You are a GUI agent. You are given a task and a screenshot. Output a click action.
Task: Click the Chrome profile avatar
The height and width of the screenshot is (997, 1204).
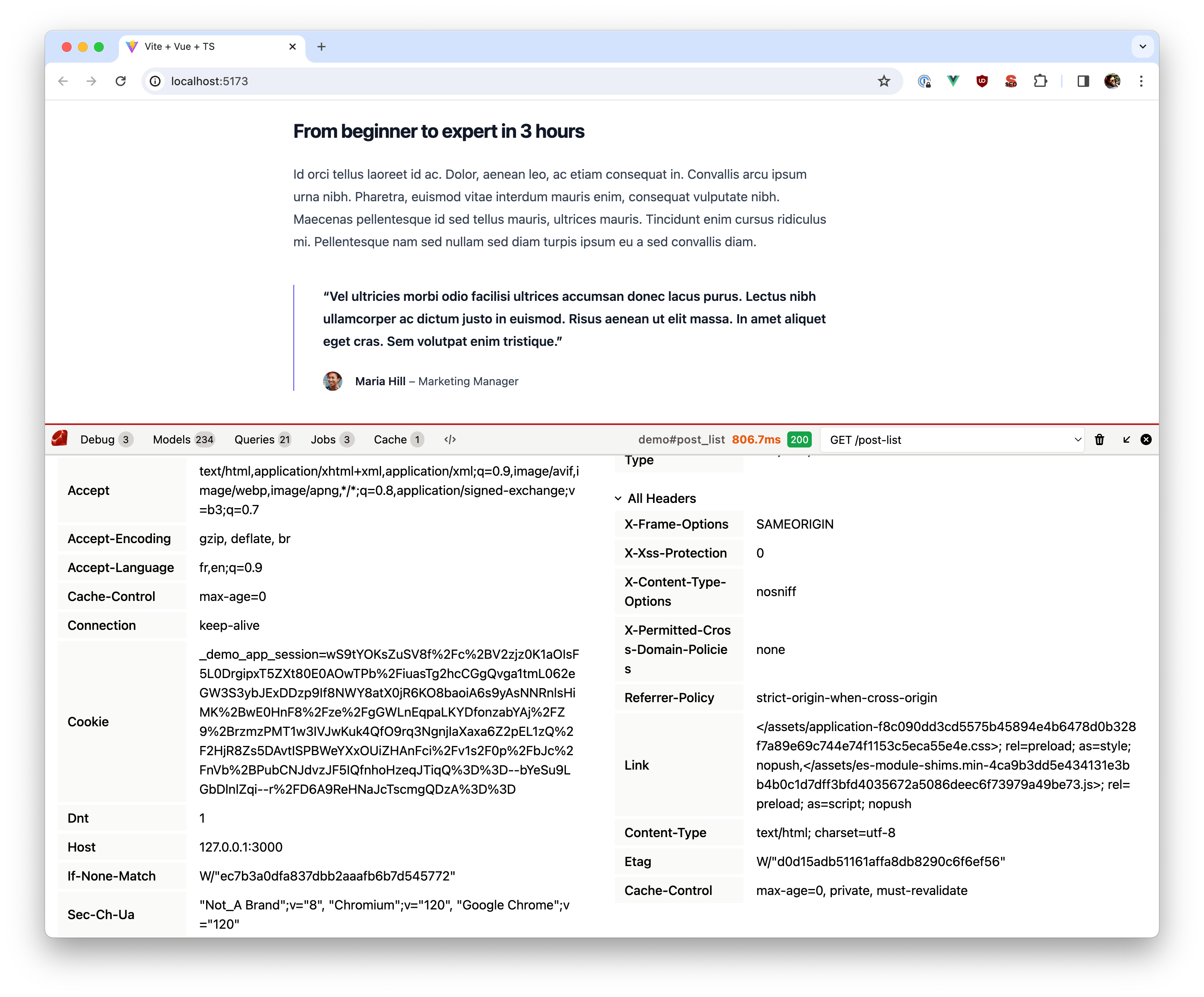[x=1112, y=82]
